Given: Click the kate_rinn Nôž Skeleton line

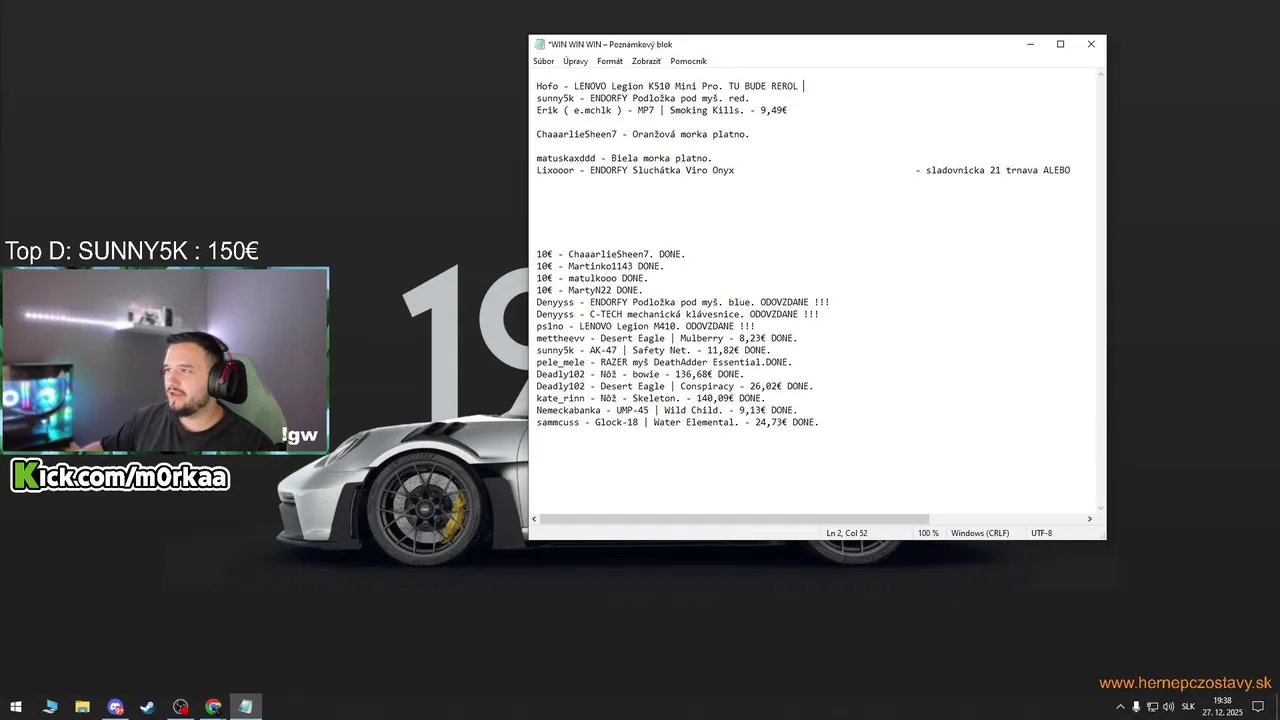Looking at the screenshot, I should (x=650, y=398).
